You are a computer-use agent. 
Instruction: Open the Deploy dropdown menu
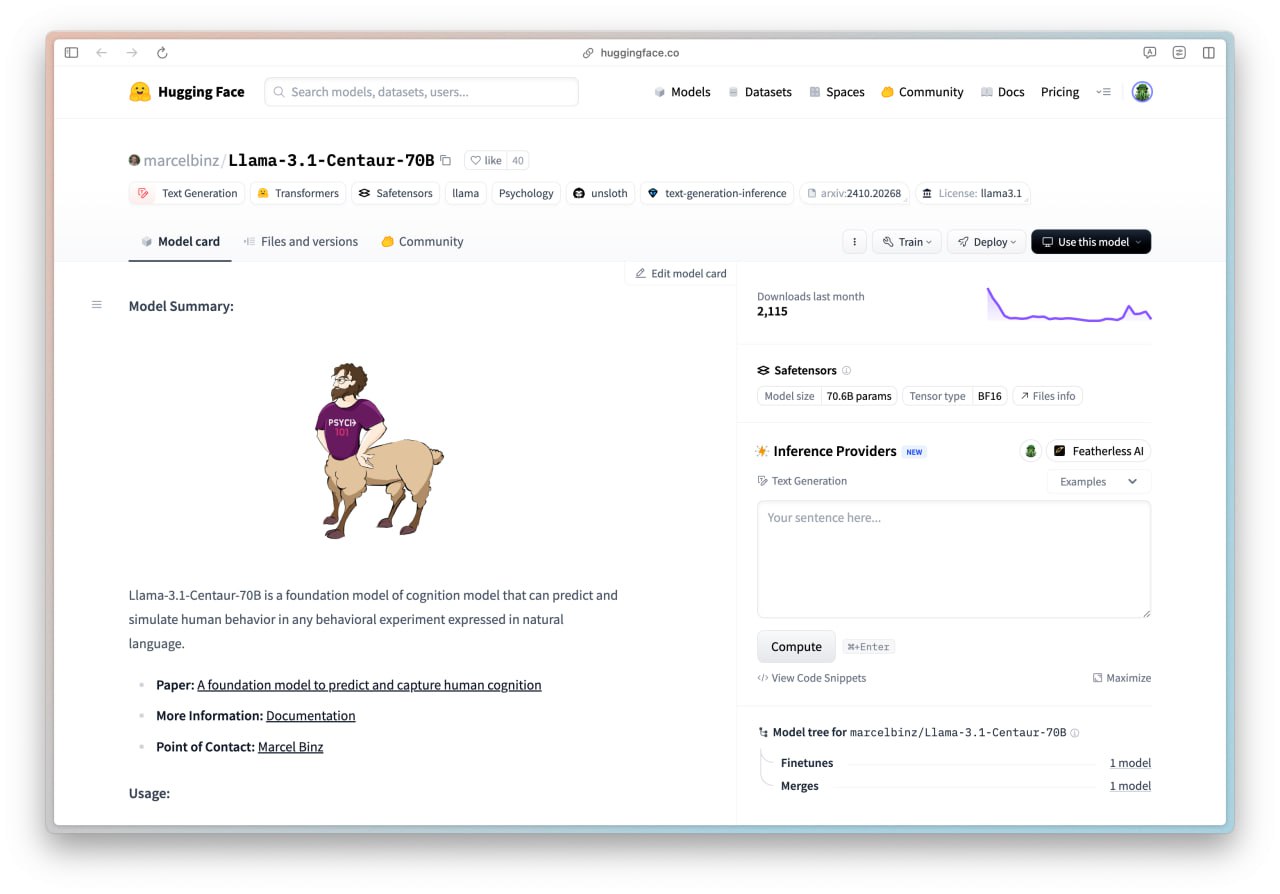[x=986, y=242]
